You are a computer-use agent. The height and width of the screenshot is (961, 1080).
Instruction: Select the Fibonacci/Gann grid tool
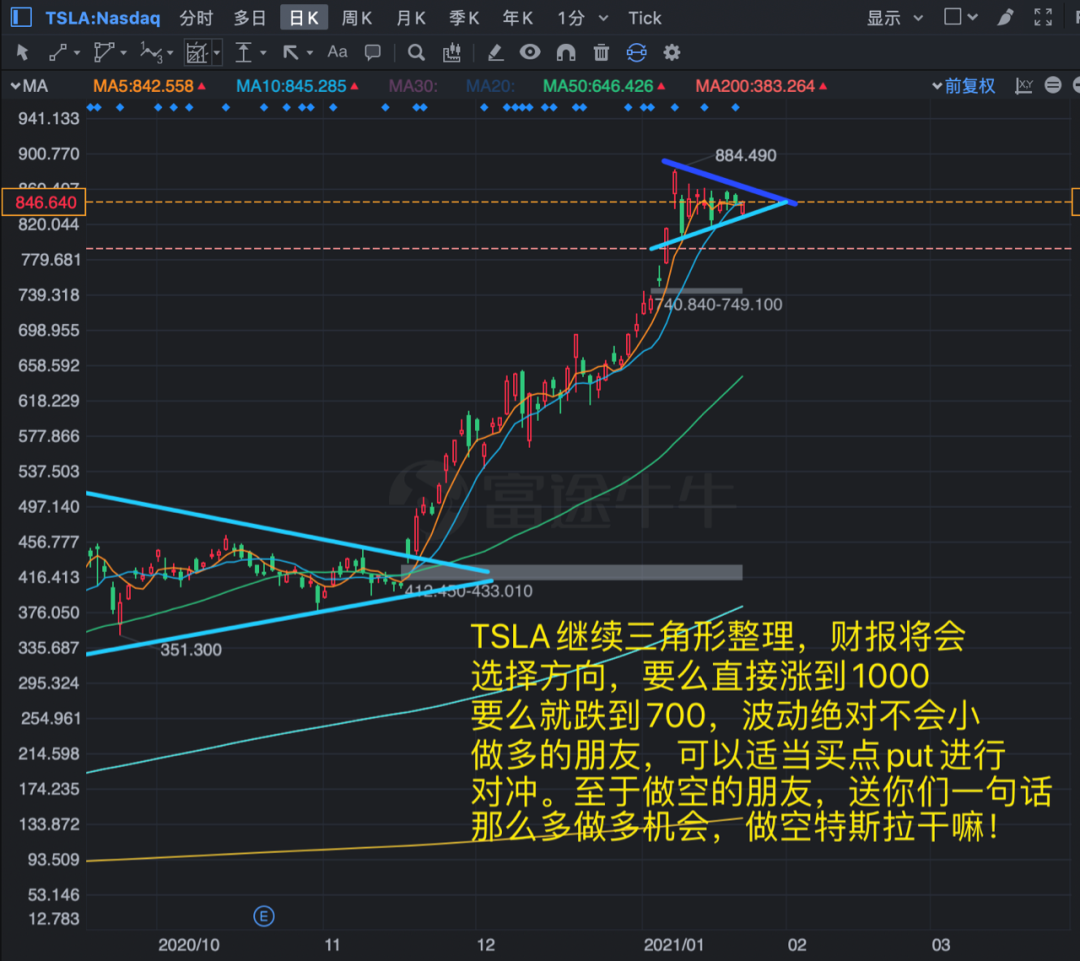pos(197,52)
